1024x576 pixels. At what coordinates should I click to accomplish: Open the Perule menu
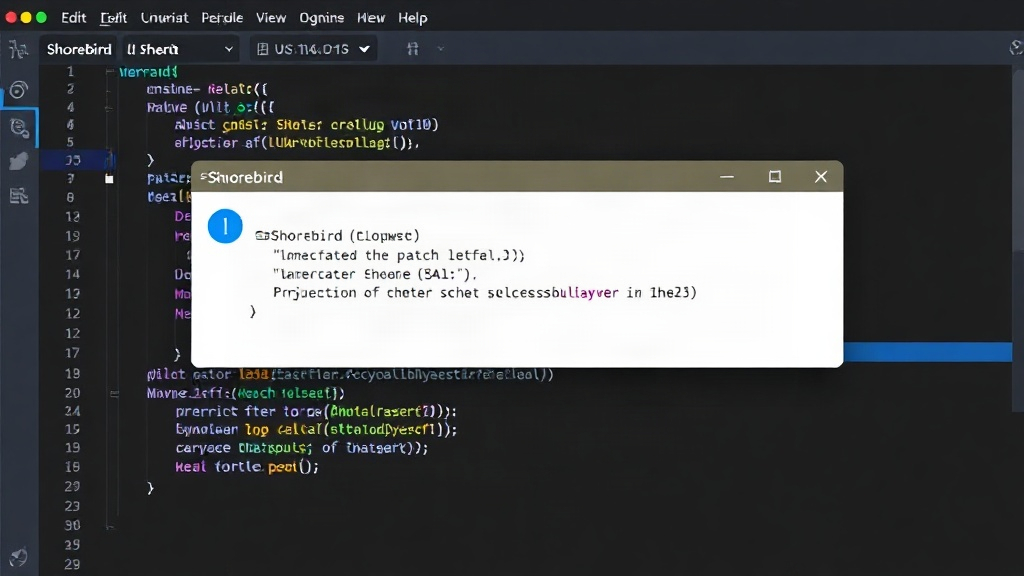point(222,18)
